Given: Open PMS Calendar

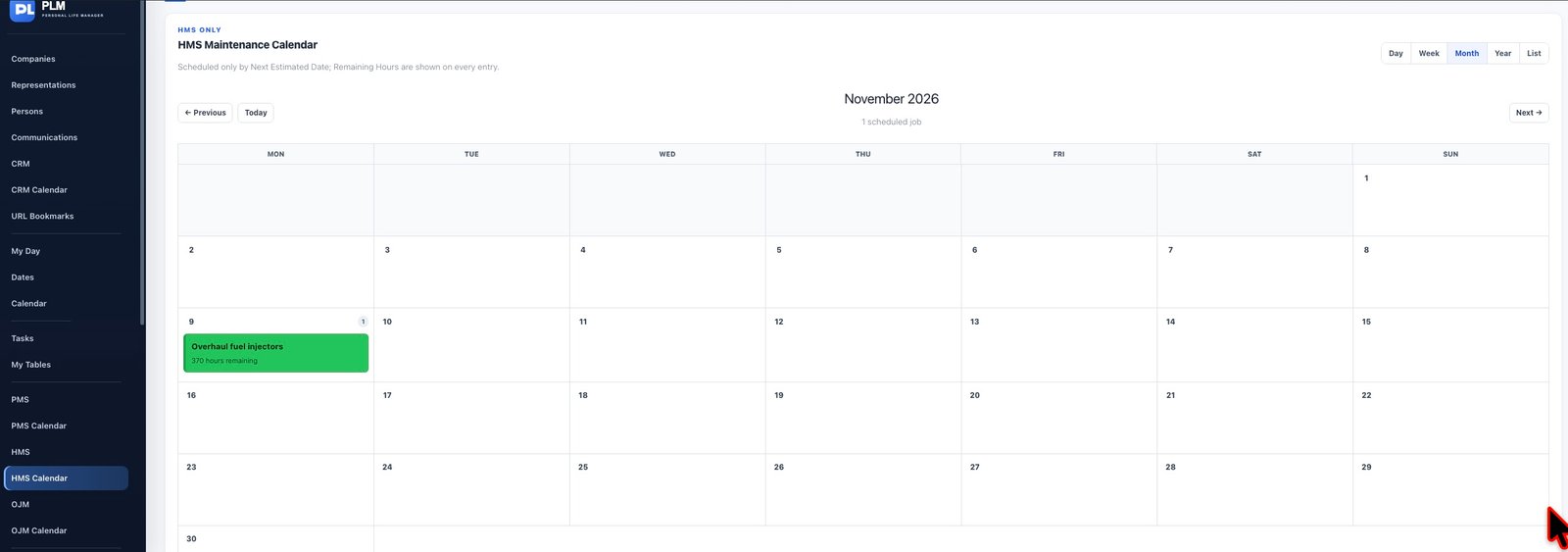Looking at the screenshot, I should 39,426.
